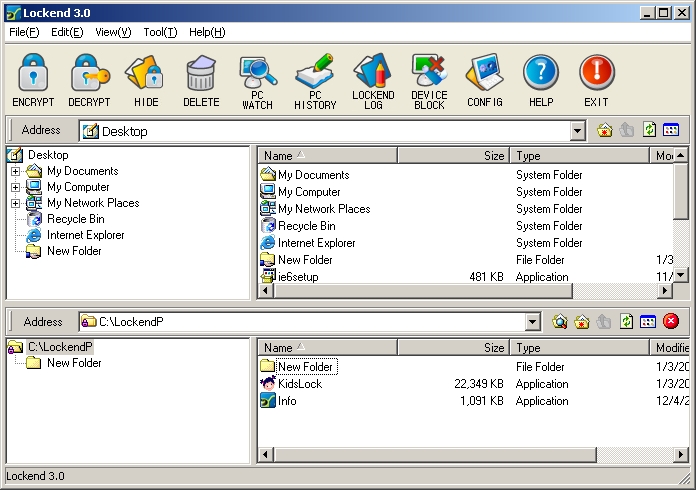The height and width of the screenshot is (490, 696).
Task: Click the Desktop file list vertical scrollbar thumb
Action: (680, 191)
